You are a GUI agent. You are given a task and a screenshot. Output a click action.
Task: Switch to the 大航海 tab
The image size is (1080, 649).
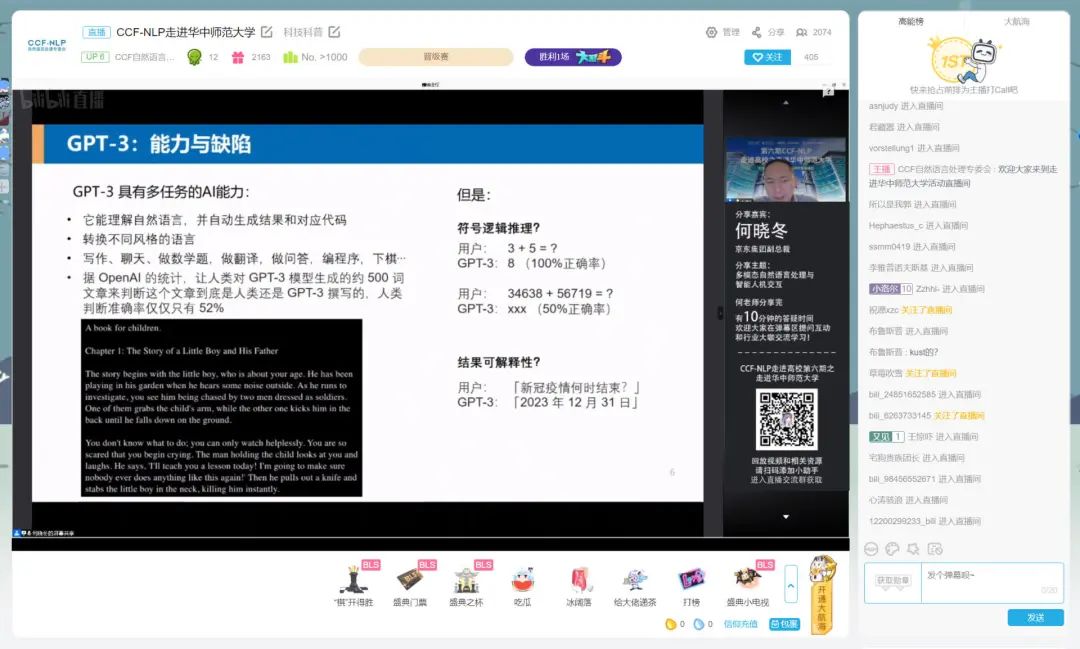(x=1017, y=21)
